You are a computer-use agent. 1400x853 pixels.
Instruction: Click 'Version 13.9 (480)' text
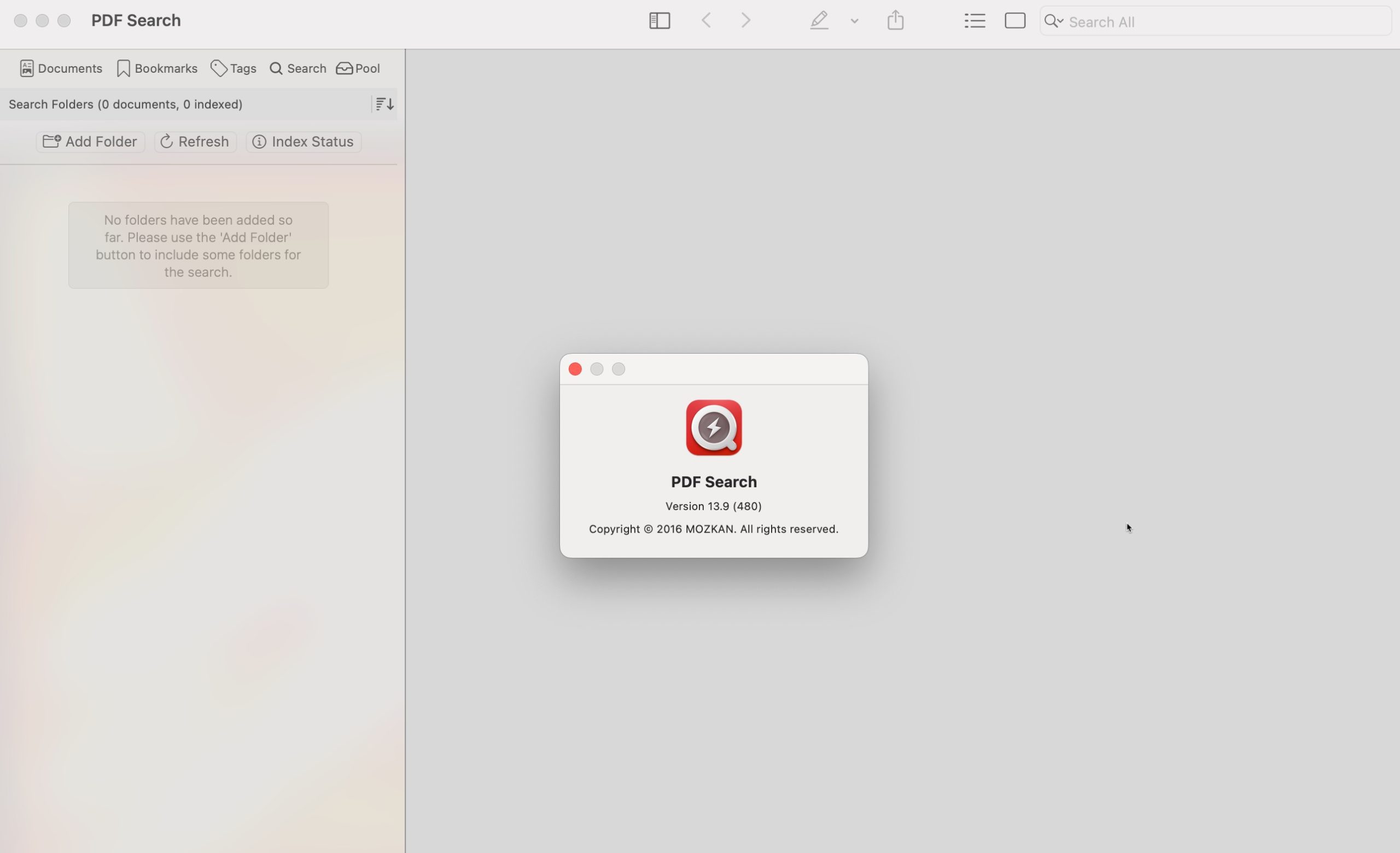(x=714, y=506)
